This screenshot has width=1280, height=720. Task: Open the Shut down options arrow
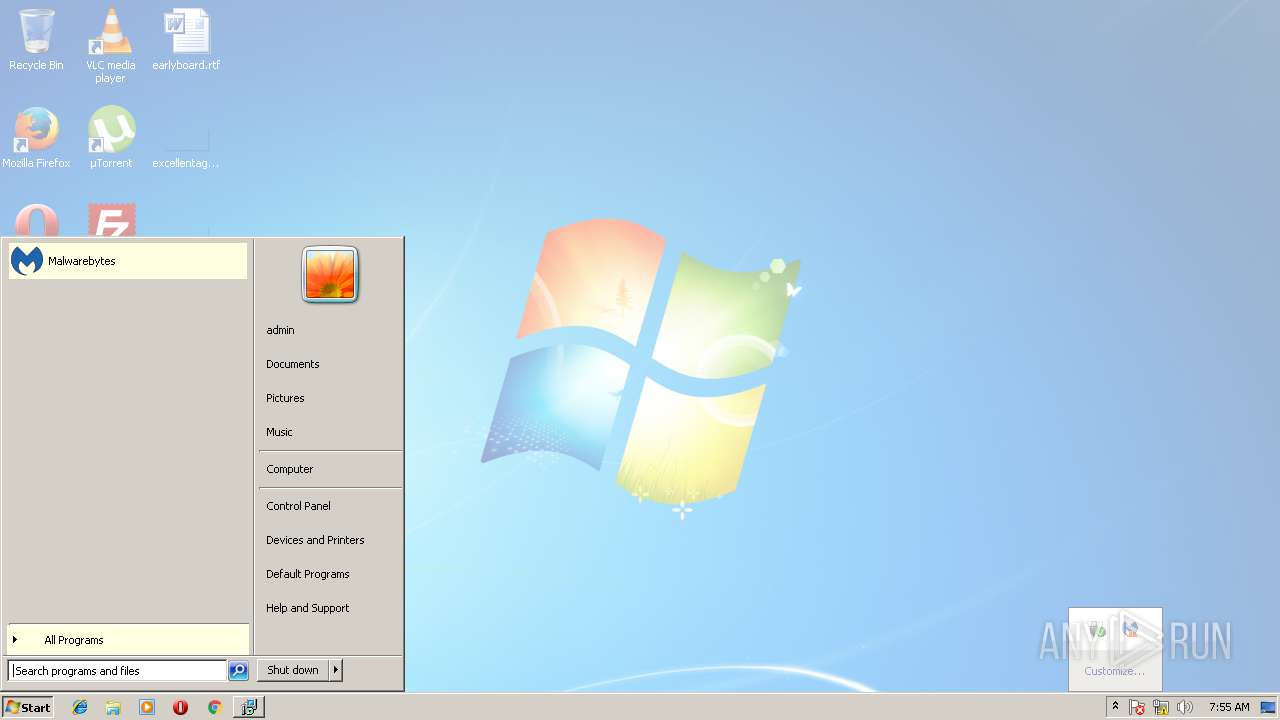[336, 670]
